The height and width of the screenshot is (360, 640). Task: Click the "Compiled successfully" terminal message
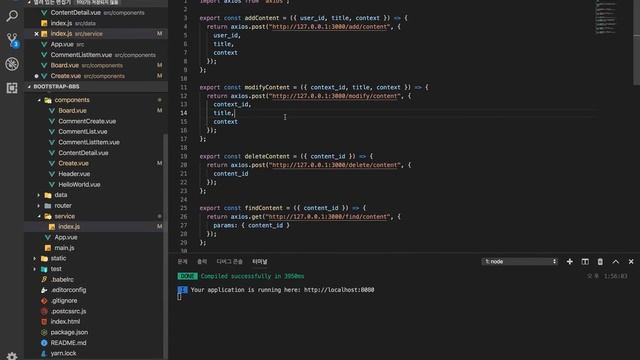point(252,276)
